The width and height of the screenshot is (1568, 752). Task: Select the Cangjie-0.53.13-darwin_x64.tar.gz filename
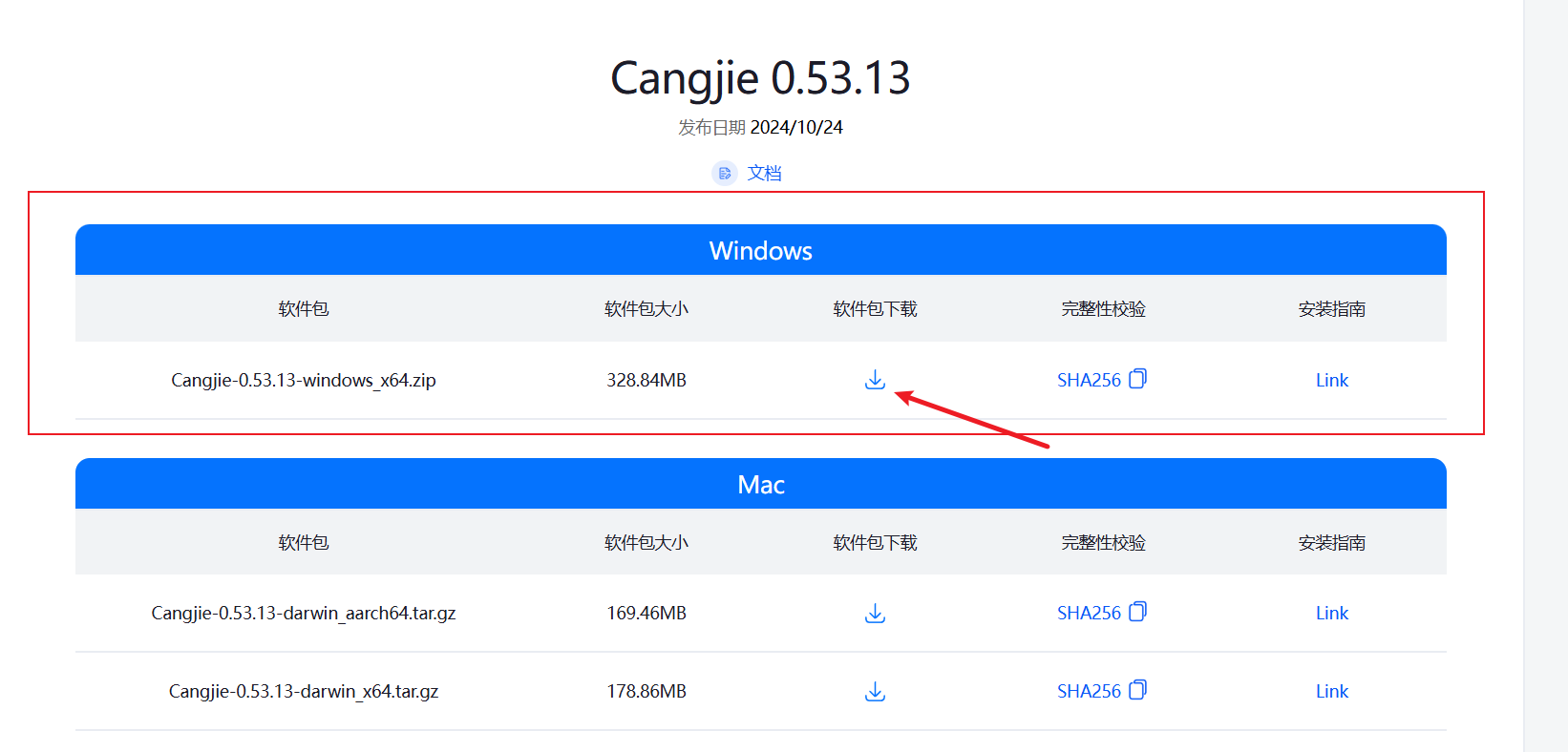(x=304, y=691)
